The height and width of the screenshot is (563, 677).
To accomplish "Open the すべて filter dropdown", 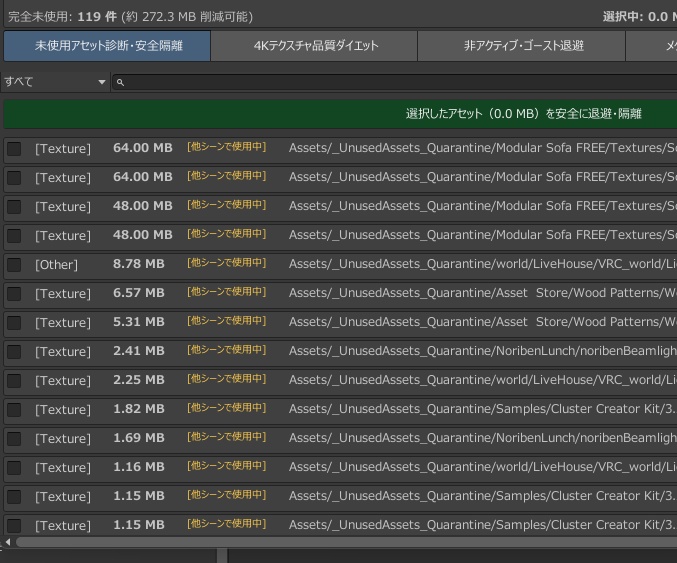I will pyautogui.click(x=55, y=82).
